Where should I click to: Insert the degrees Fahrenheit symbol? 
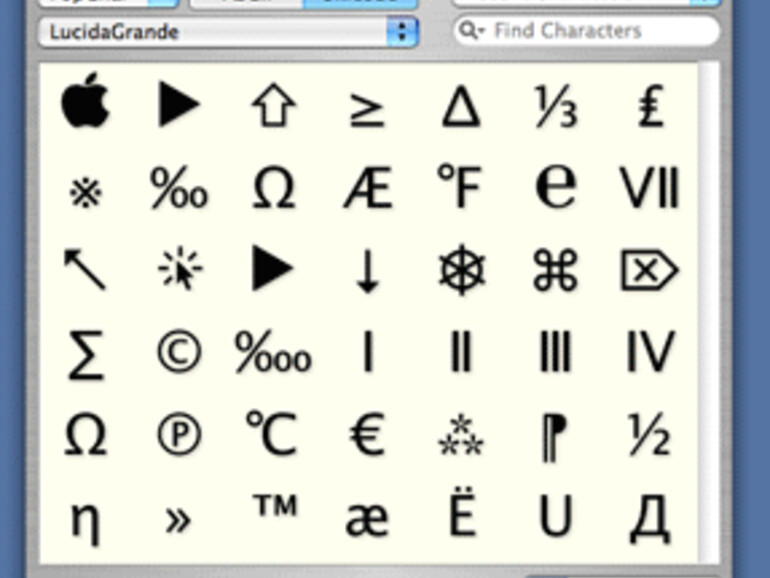point(461,187)
